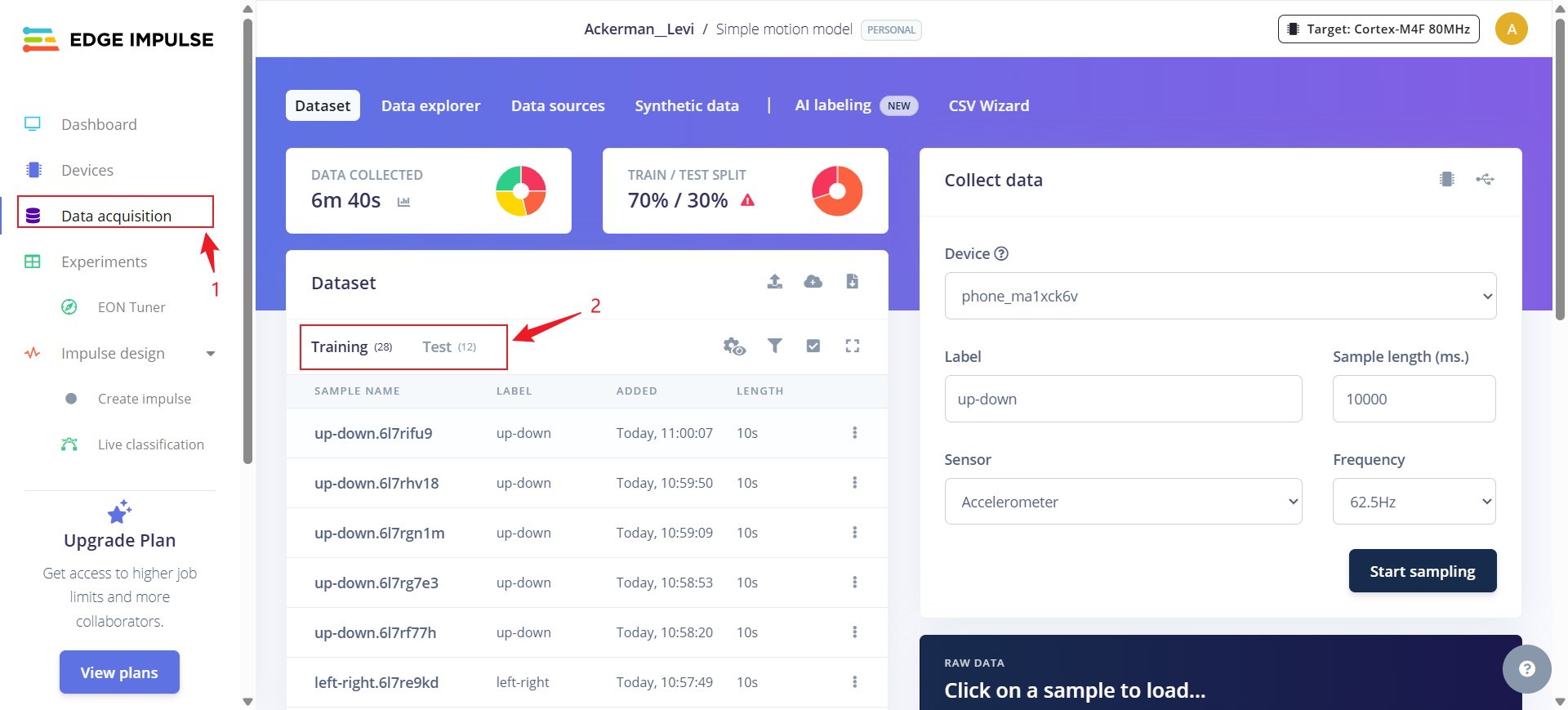The image size is (1568, 710).
Task: Open the Frequency dropdown showing 62.5Hz
Action: coord(1414,502)
